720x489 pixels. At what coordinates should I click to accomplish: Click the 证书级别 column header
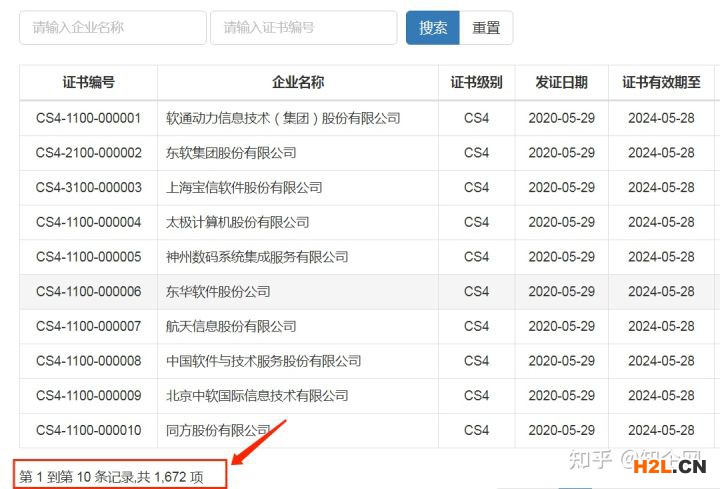click(476, 83)
